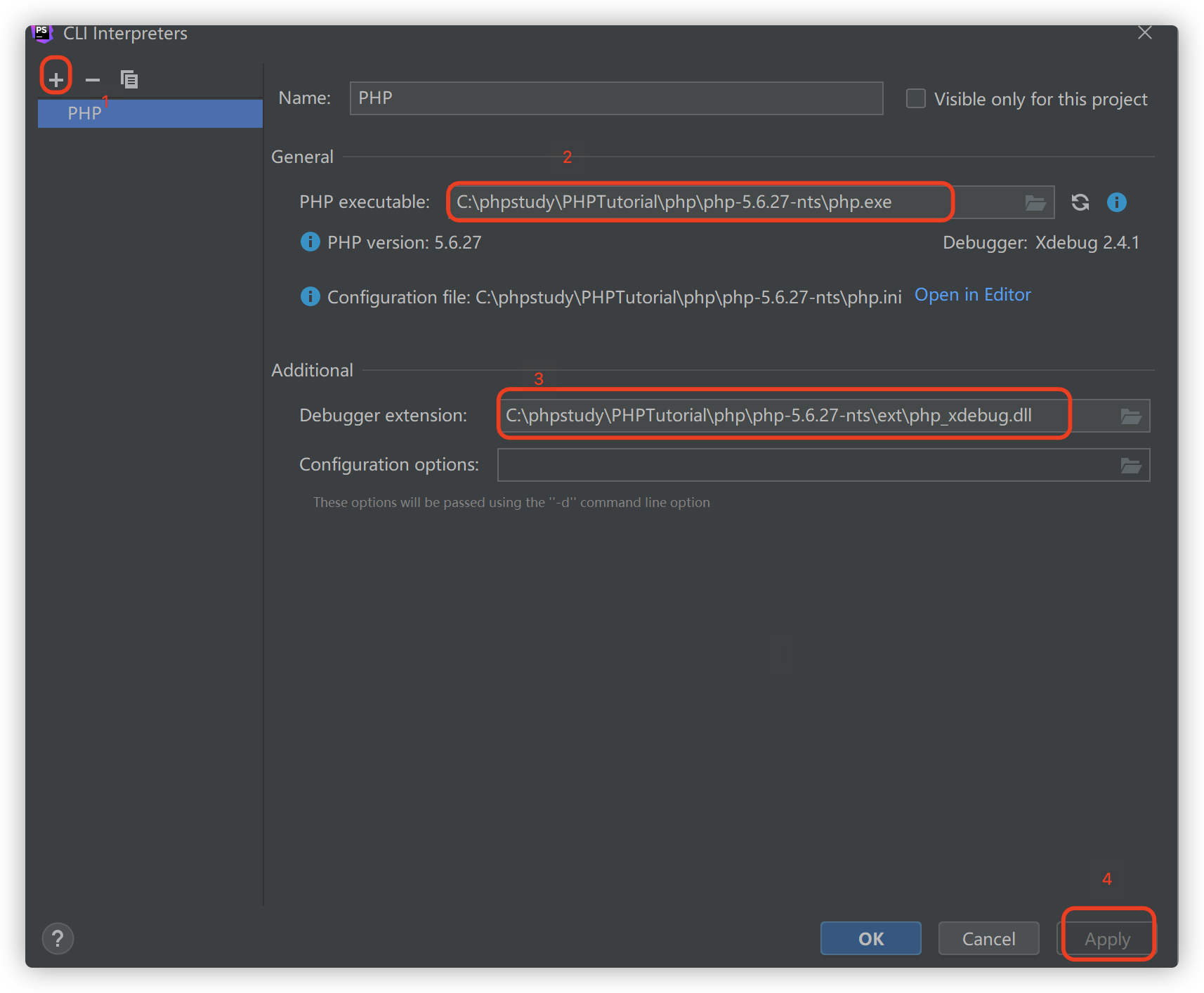Open help using the question mark icon
1204x993 pixels.
point(58,938)
